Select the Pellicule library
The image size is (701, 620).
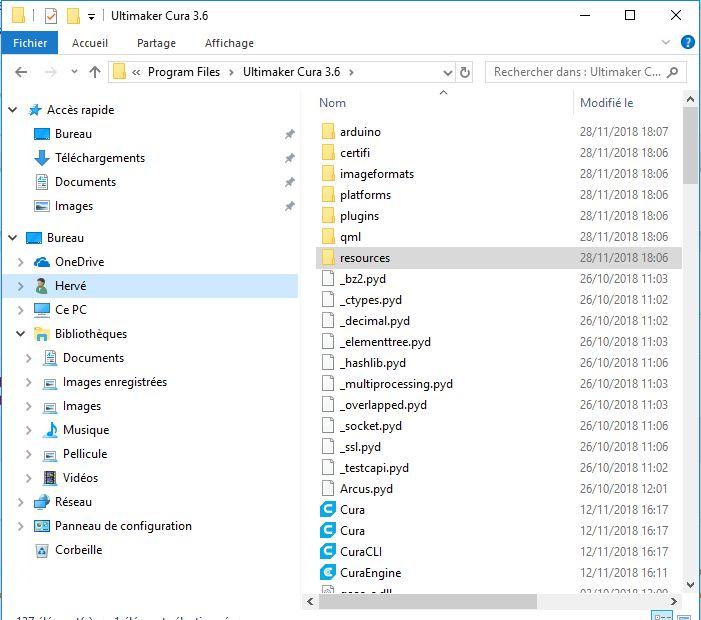[x=85, y=454]
